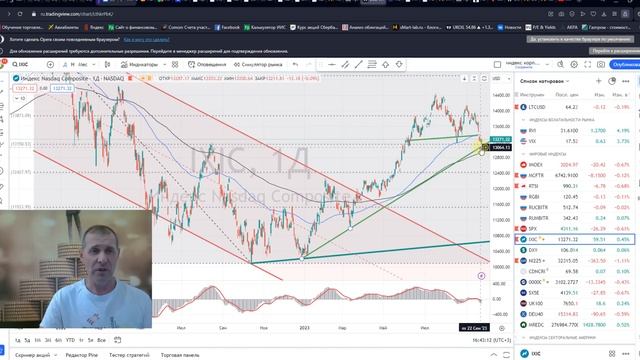Select VIX row in watchlist

pos(575,141)
